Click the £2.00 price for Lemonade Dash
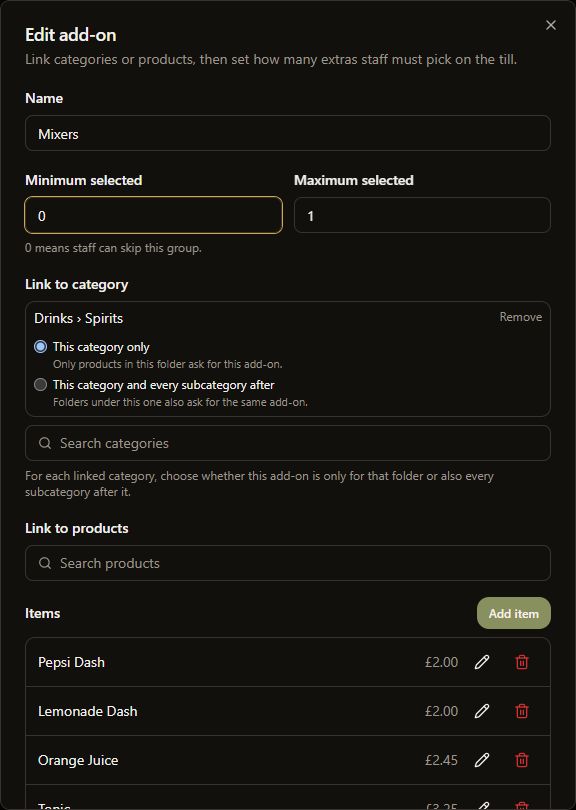Viewport: 576px width, 810px height. 441,711
